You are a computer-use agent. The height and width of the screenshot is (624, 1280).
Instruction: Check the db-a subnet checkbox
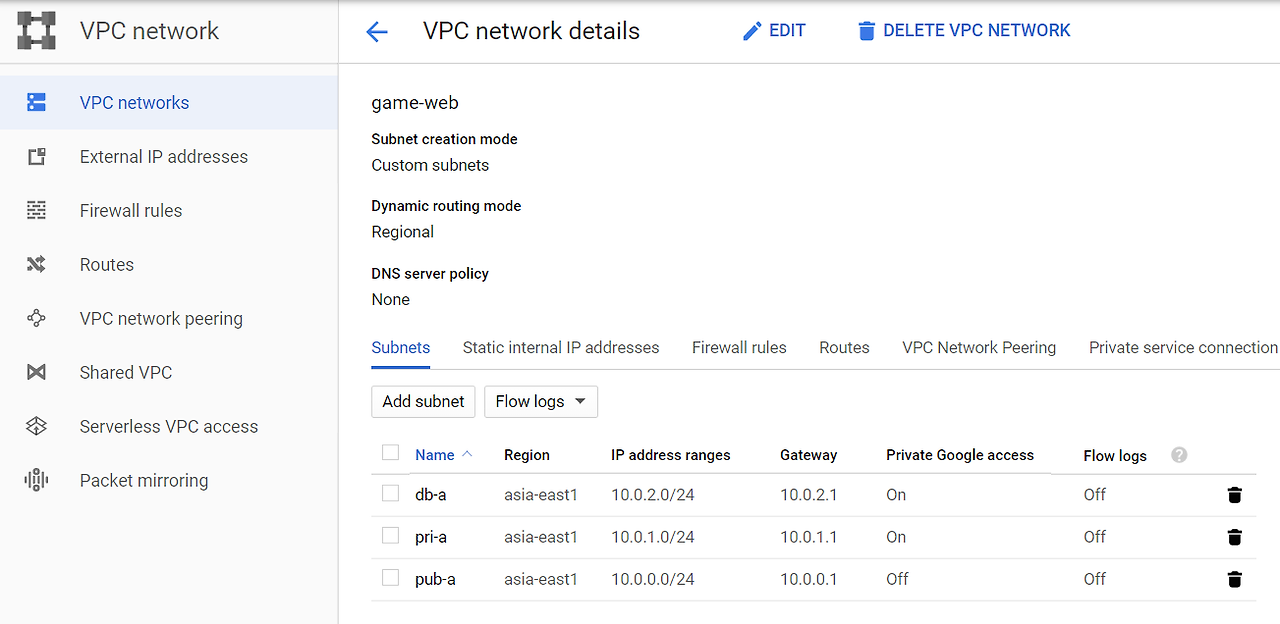click(391, 493)
